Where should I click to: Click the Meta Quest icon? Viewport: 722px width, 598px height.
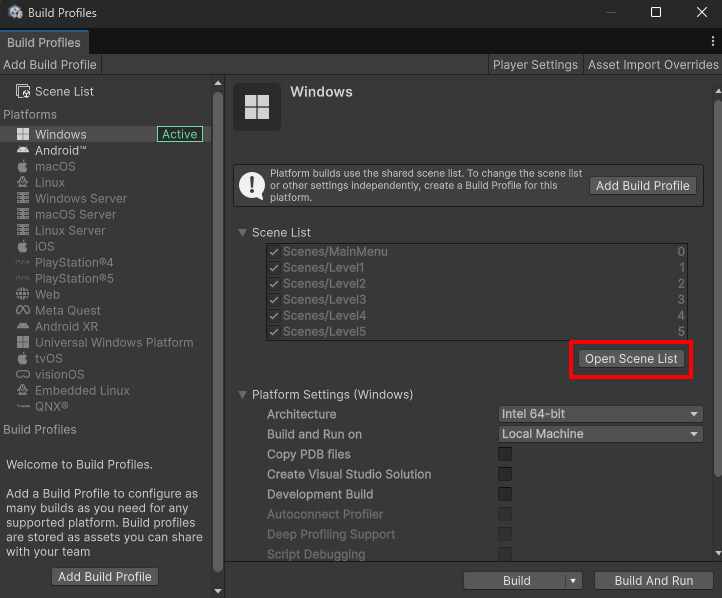(x=23, y=310)
